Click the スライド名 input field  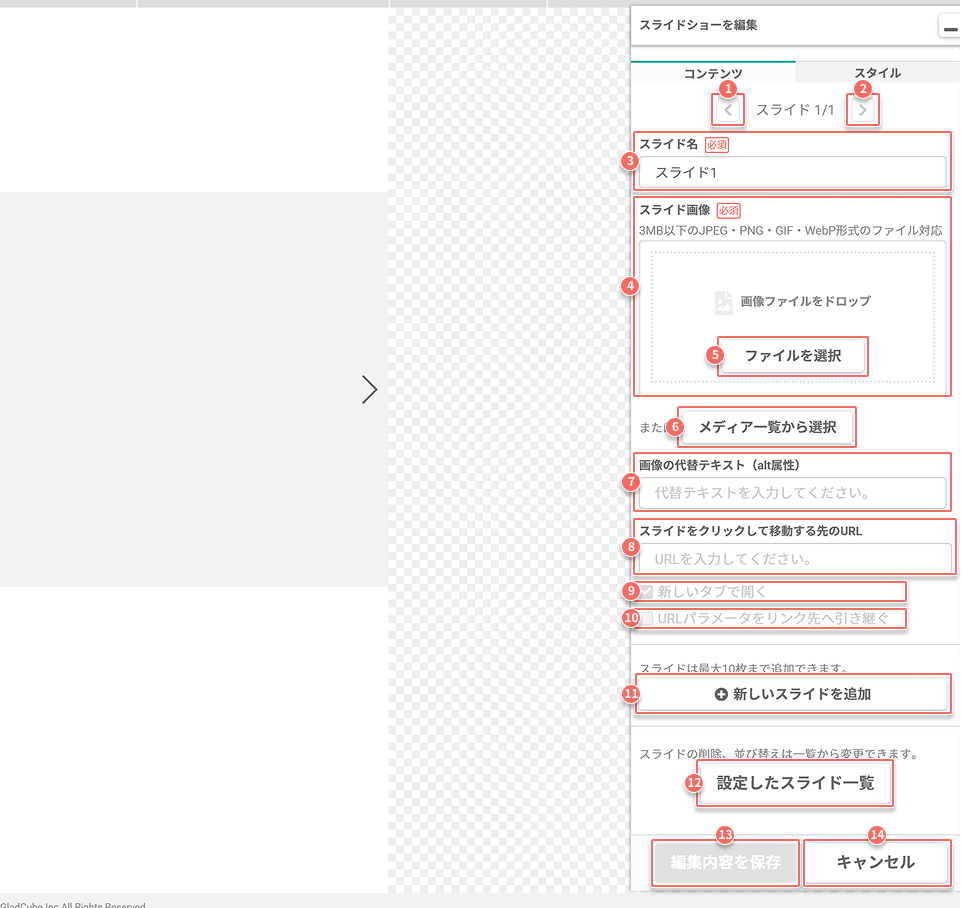[x=792, y=172]
